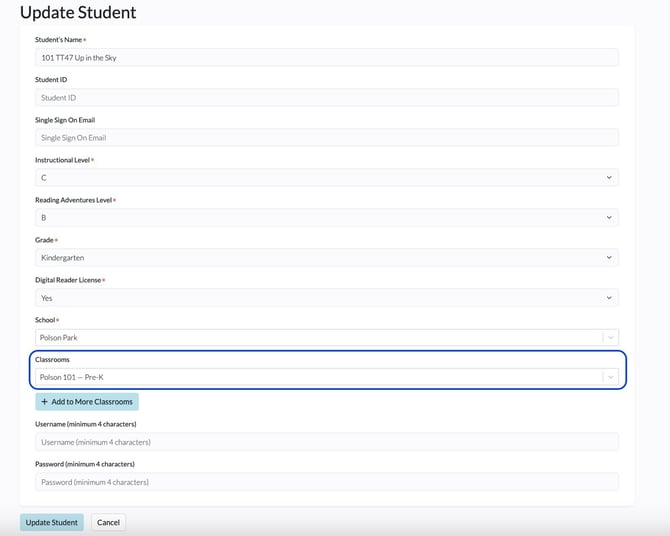Select the Username input field
This screenshot has width=670, height=536.
tap(326, 442)
